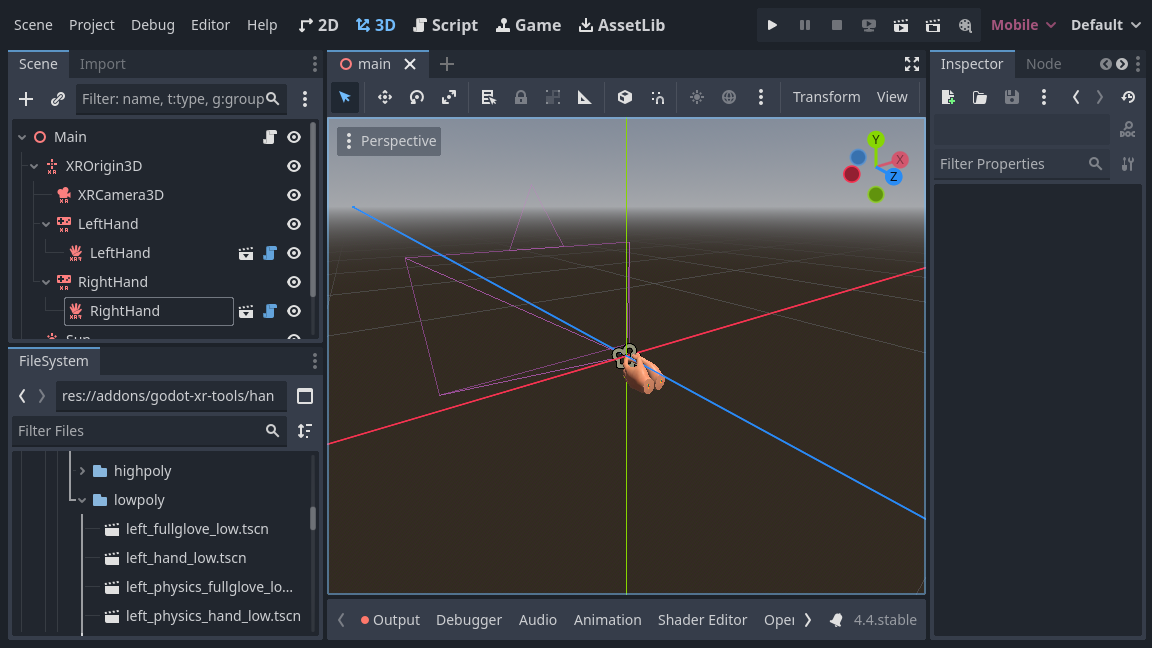Select the Move tool in the 3D toolbar

[385, 97]
